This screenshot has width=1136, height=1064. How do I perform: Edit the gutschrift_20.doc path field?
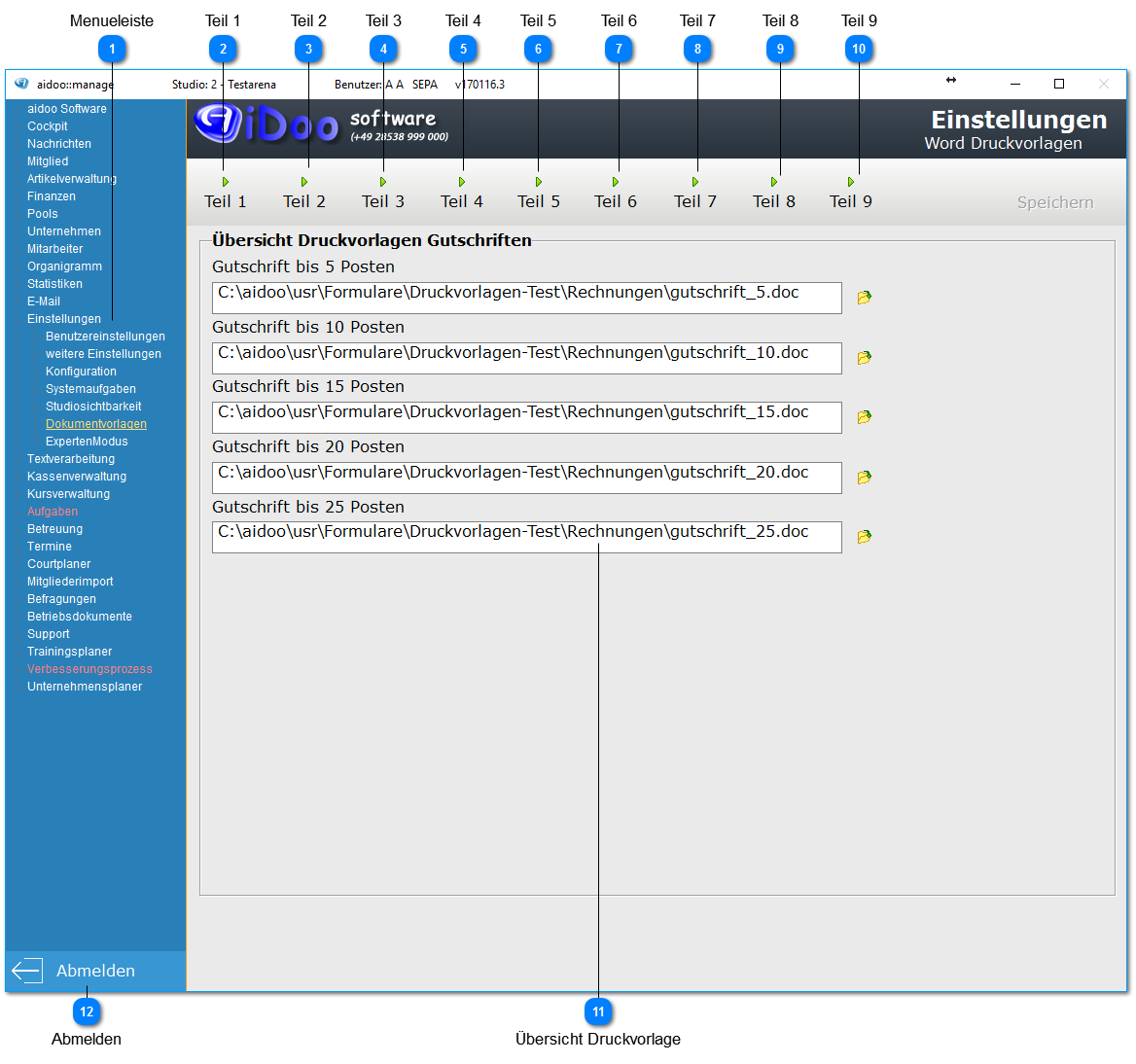click(527, 478)
